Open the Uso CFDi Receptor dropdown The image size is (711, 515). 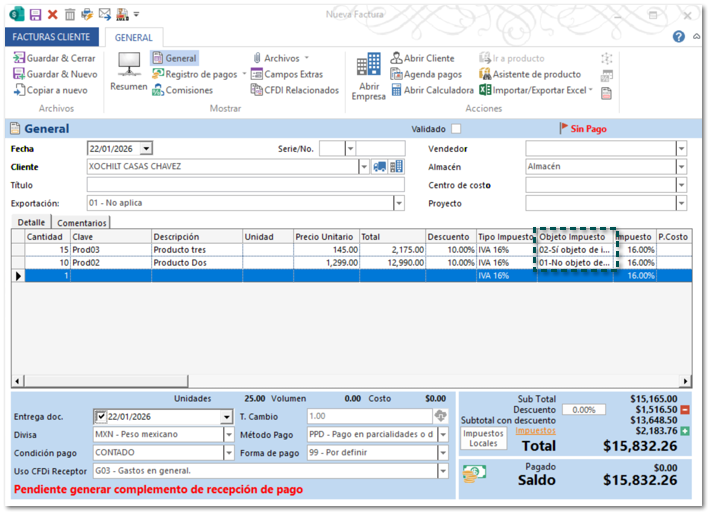443,471
